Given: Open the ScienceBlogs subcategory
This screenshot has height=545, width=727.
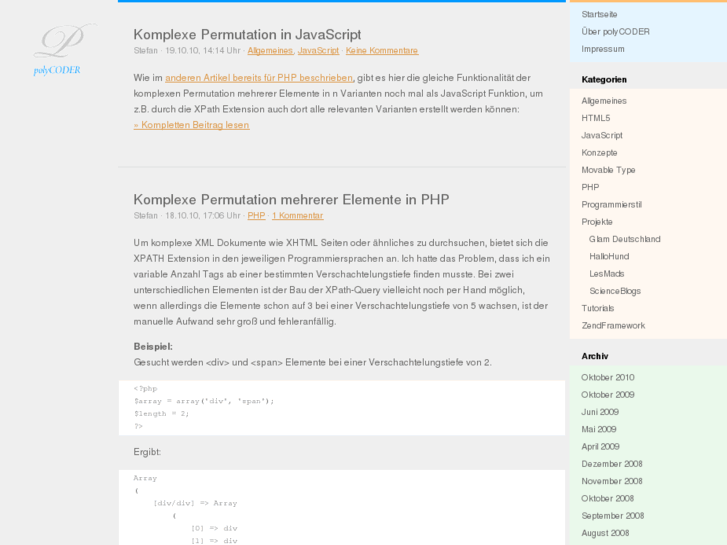Looking at the screenshot, I should tap(615, 291).
